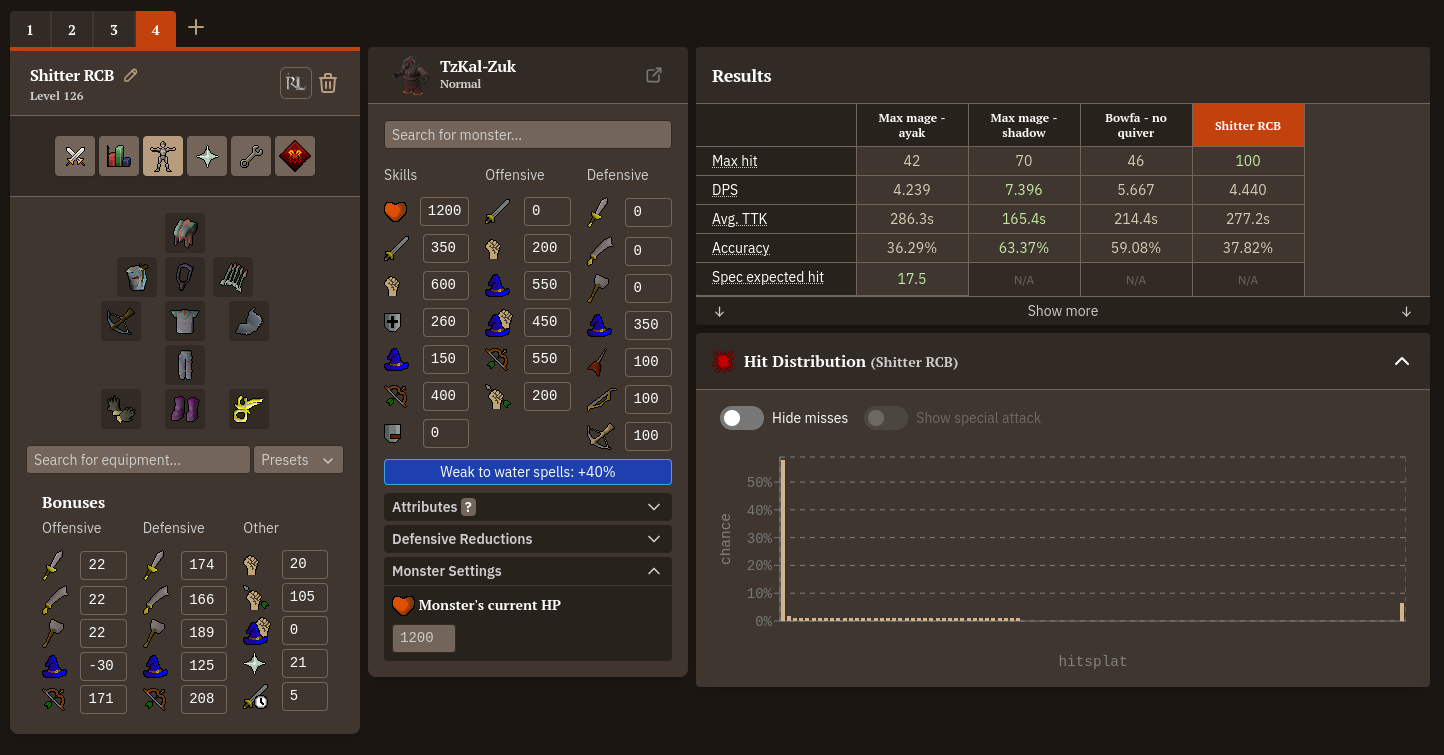
Task: Click the 7.396 DPS value cell
Action: (x=1024, y=190)
